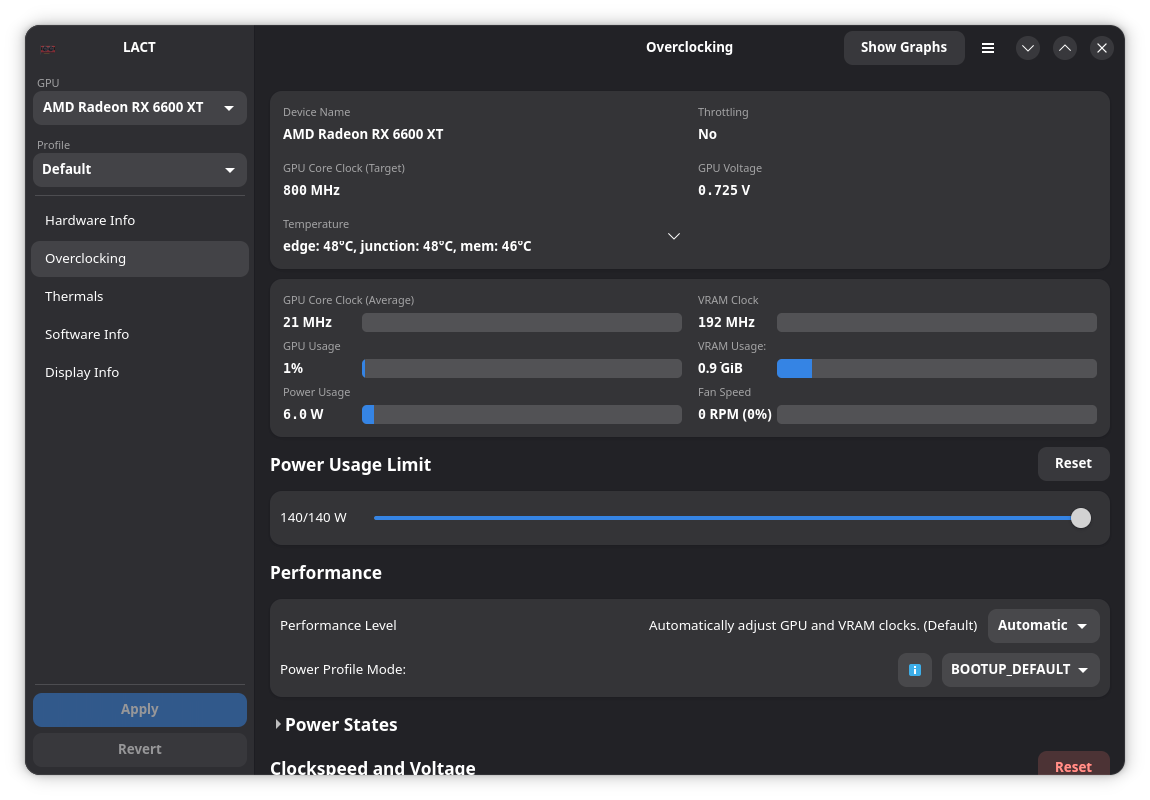Click the 'Clockspeed and Voltage' heading
The width and height of the screenshot is (1150, 800).
click(x=373, y=767)
